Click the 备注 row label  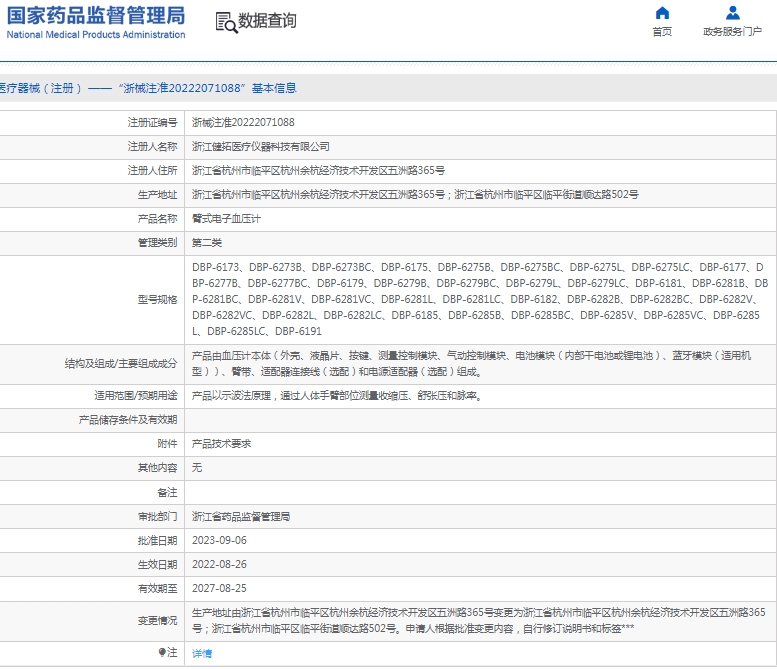167,493
